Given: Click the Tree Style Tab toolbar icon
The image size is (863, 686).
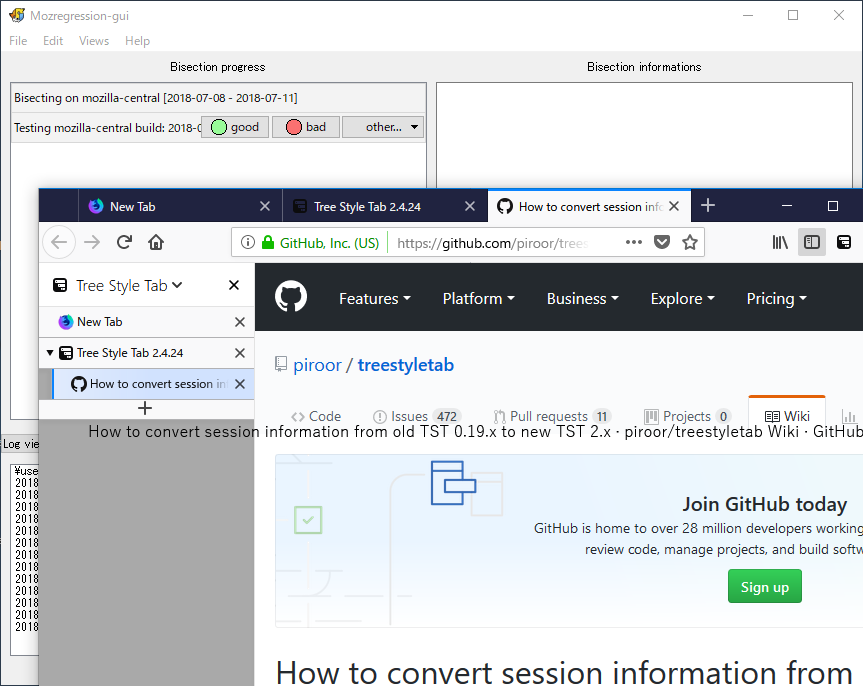Looking at the screenshot, I should (844, 242).
